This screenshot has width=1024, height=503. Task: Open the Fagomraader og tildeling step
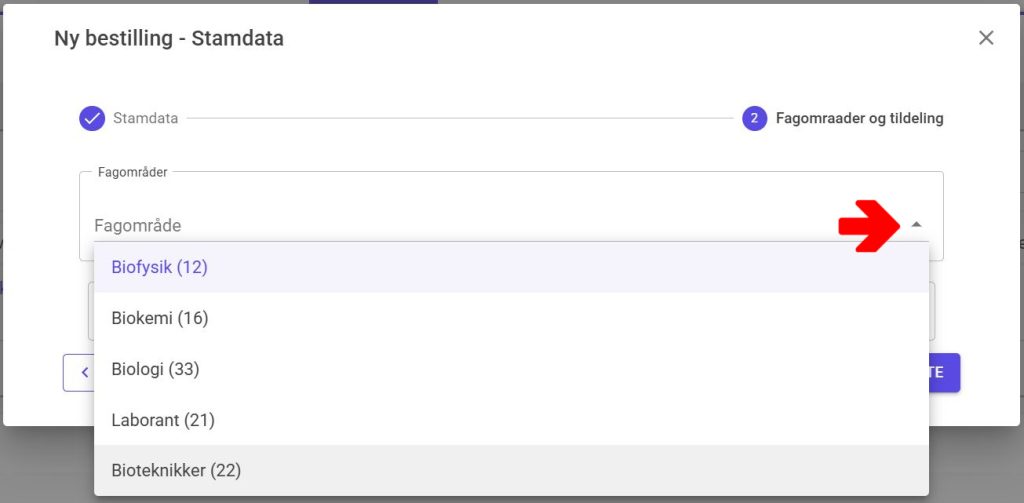859,118
